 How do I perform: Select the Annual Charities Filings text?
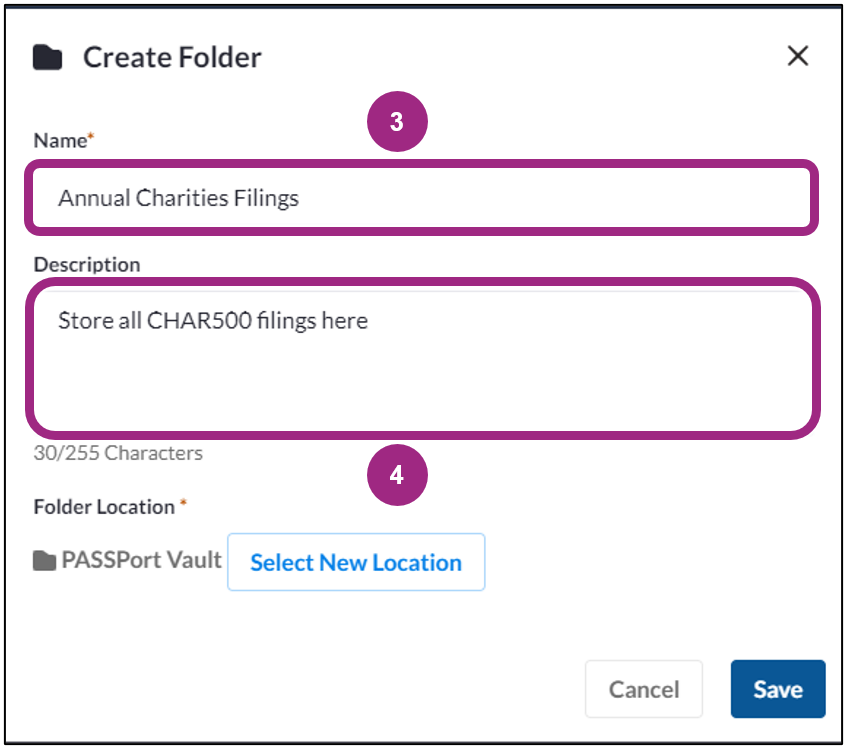tap(177, 198)
